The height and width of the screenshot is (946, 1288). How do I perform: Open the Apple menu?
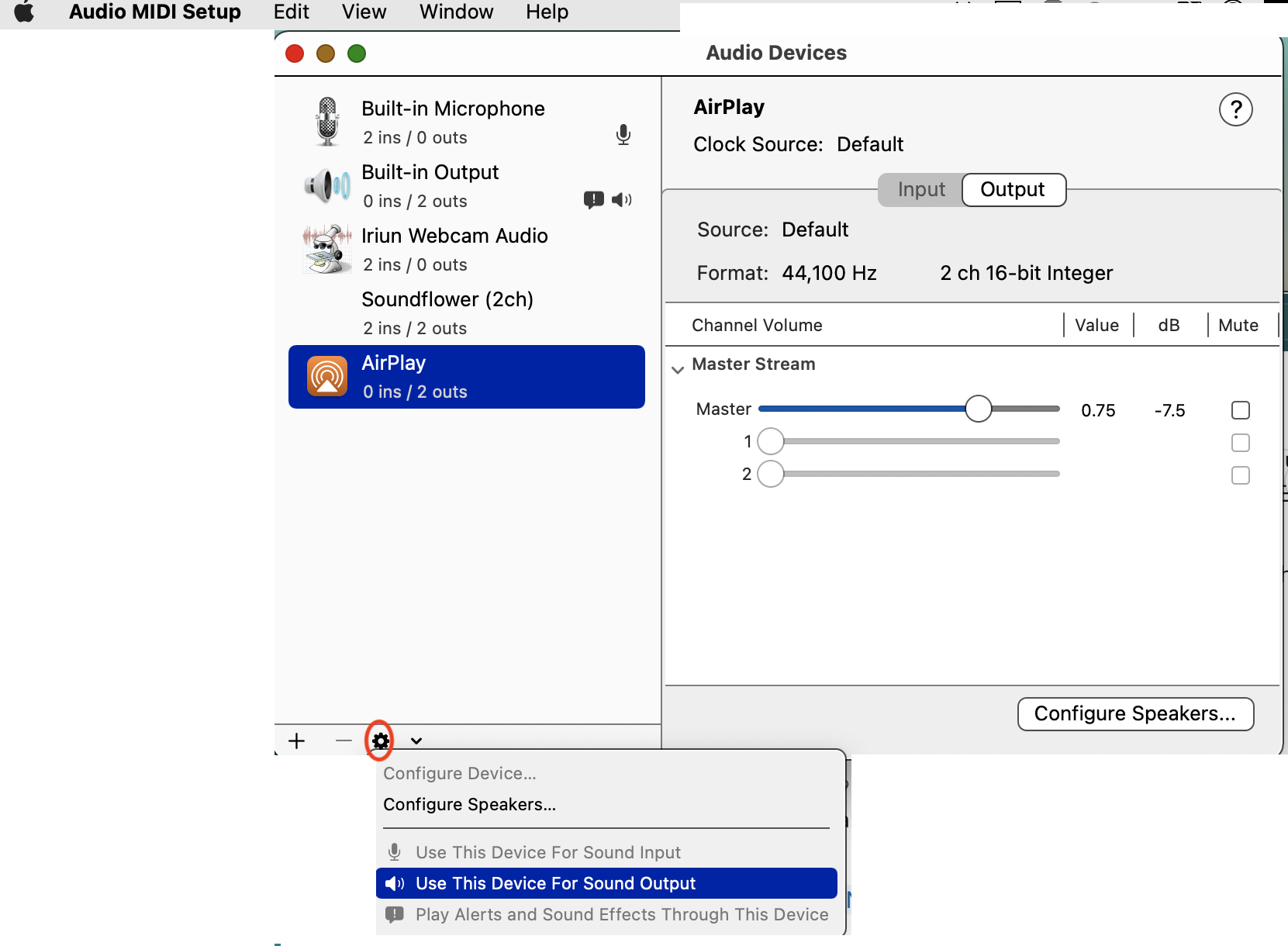pyautogui.click(x=24, y=12)
